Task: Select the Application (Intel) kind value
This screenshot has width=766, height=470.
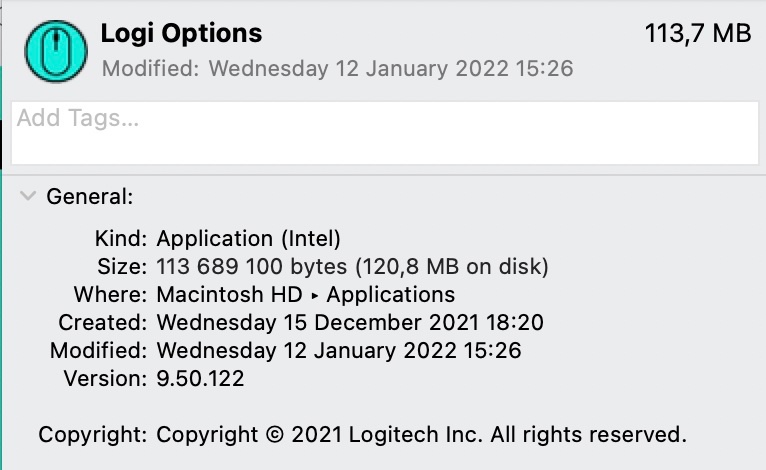Action: click(x=249, y=239)
